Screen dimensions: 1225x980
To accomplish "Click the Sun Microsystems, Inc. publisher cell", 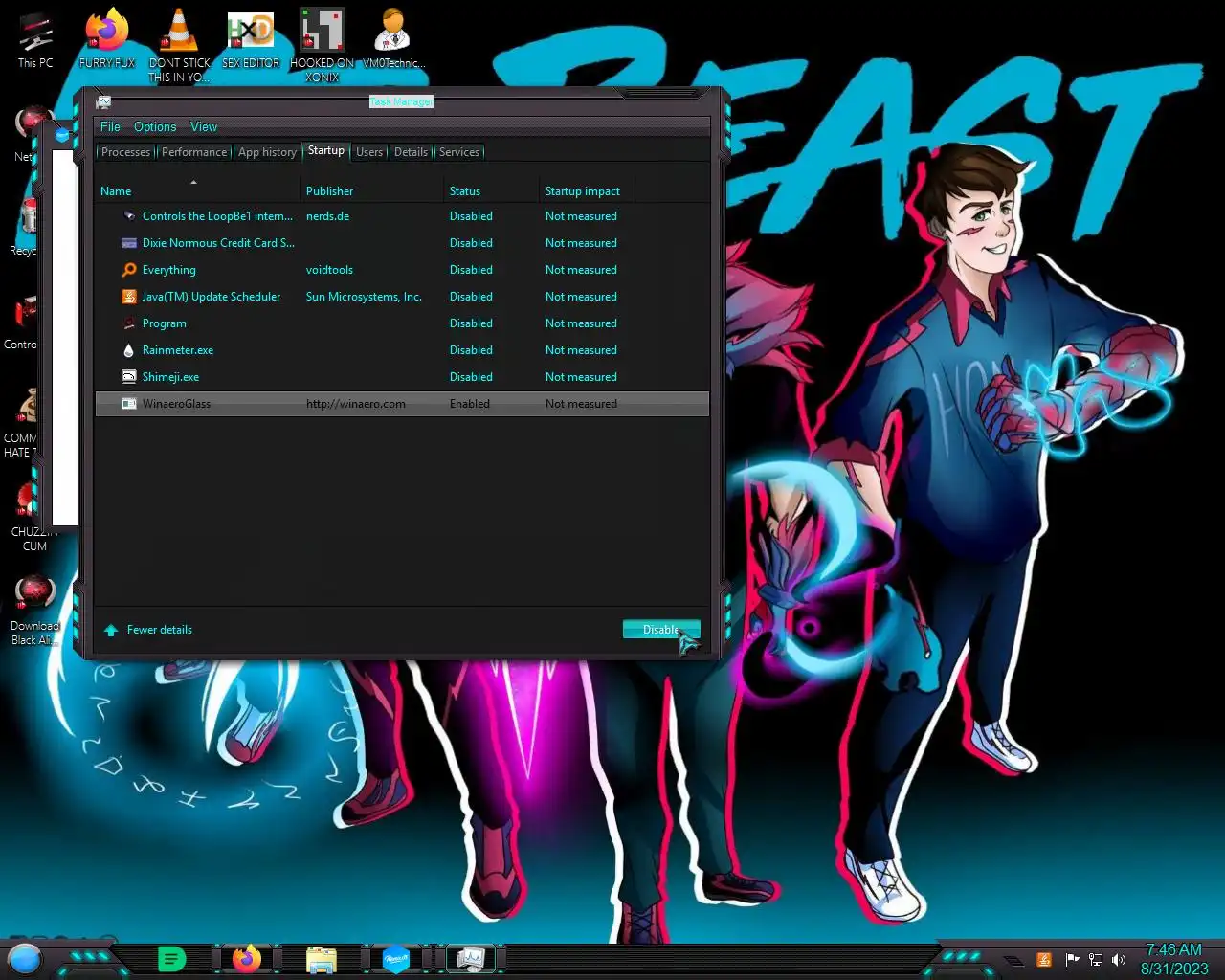I will tap(365, 297).
